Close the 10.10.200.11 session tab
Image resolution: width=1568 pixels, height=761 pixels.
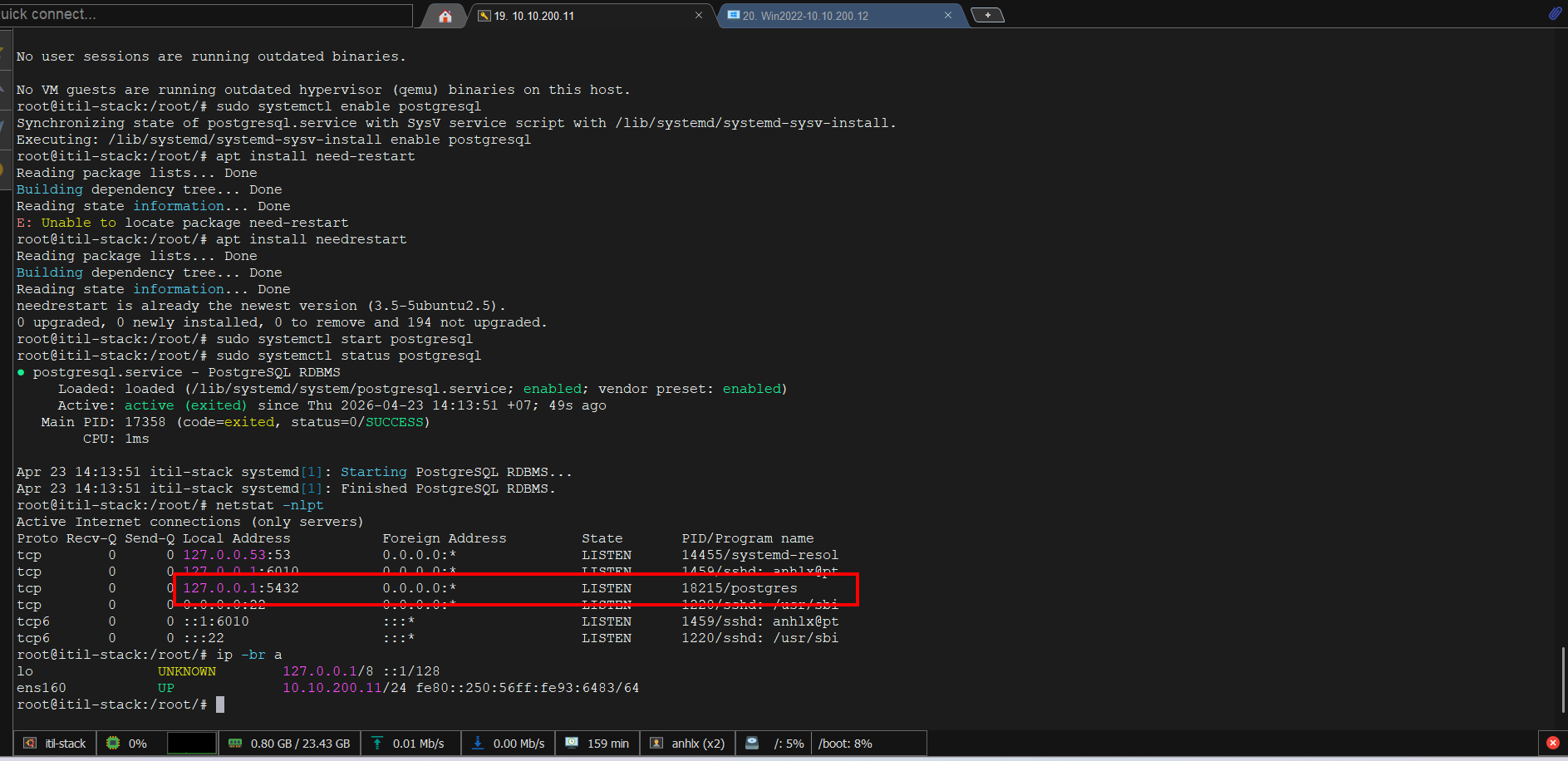click(x=698, y=16)
